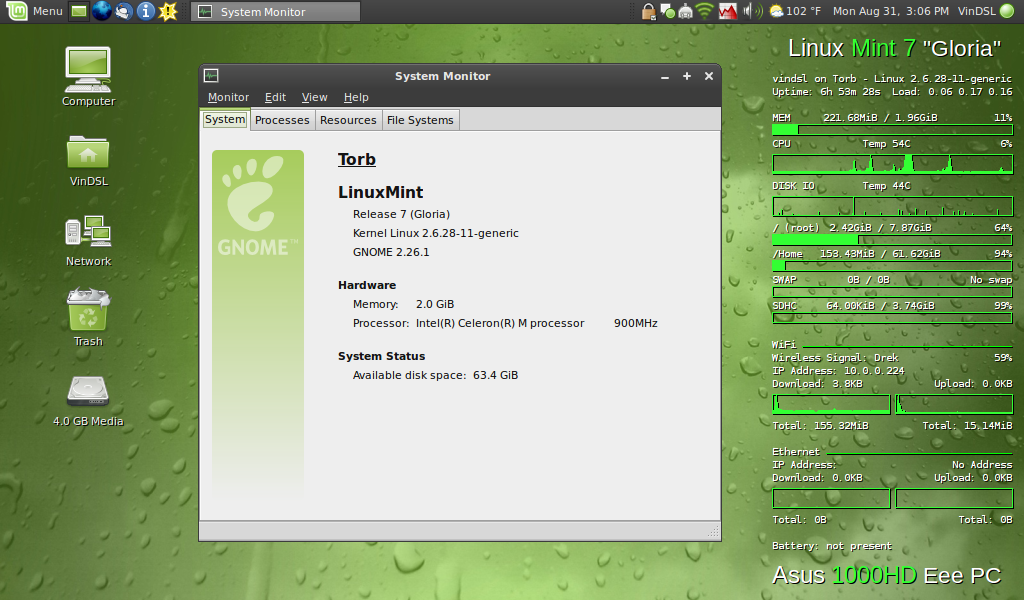The width and height of the screenshot is (1024, 600).
Task: Open the View menu
Action: pos(314,97)
